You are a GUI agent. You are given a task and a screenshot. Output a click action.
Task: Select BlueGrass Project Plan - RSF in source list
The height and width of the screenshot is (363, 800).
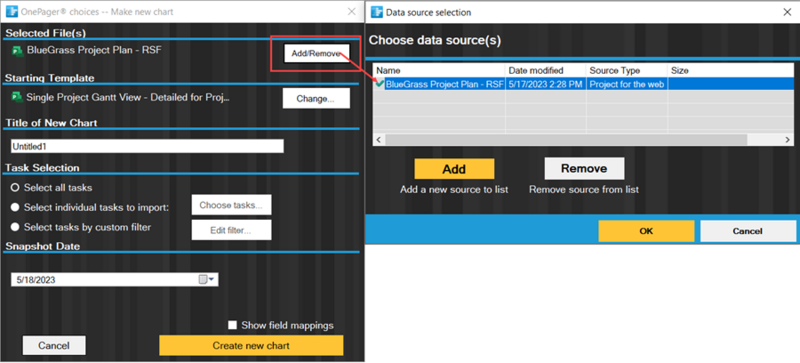pos(445,84)
